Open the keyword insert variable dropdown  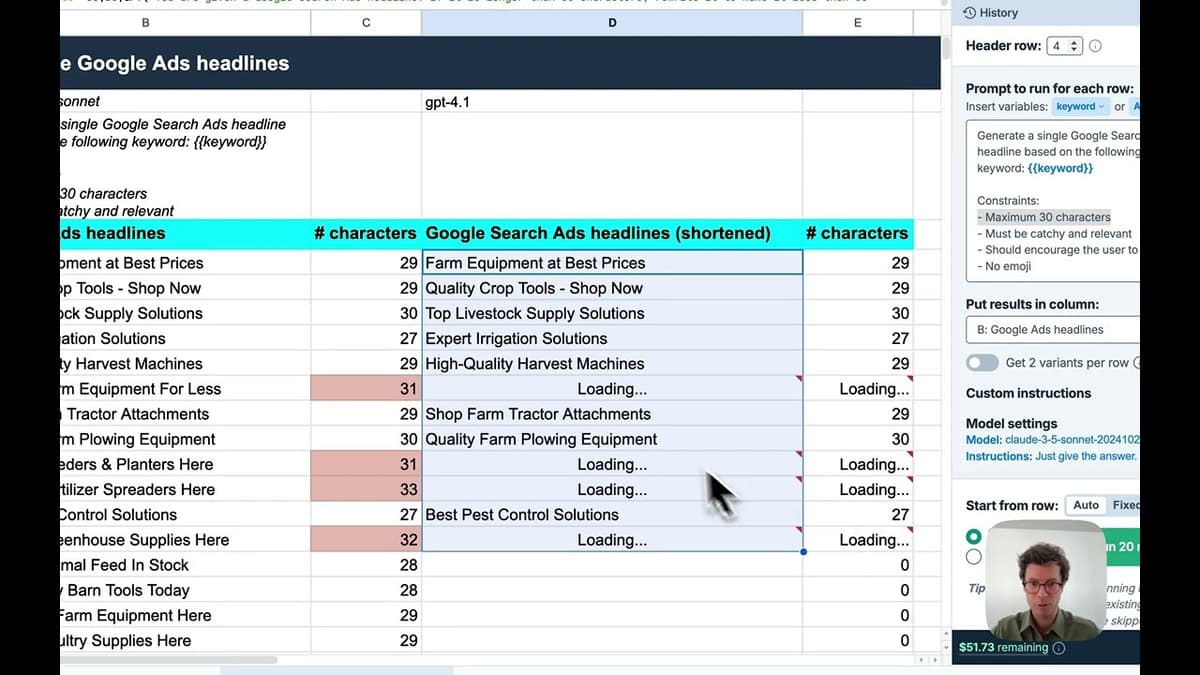[x=1079, y=106]
